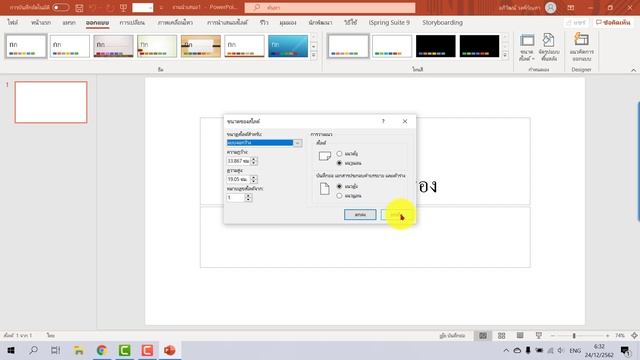Click Share button in ribbon

576,22
